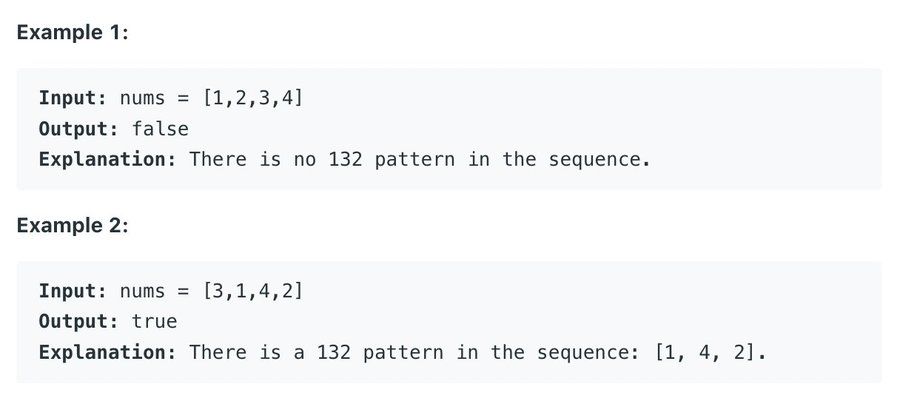The height and width of the screenshot is (401, 900).
Task: Click the word false
Action: click(160, 129)
